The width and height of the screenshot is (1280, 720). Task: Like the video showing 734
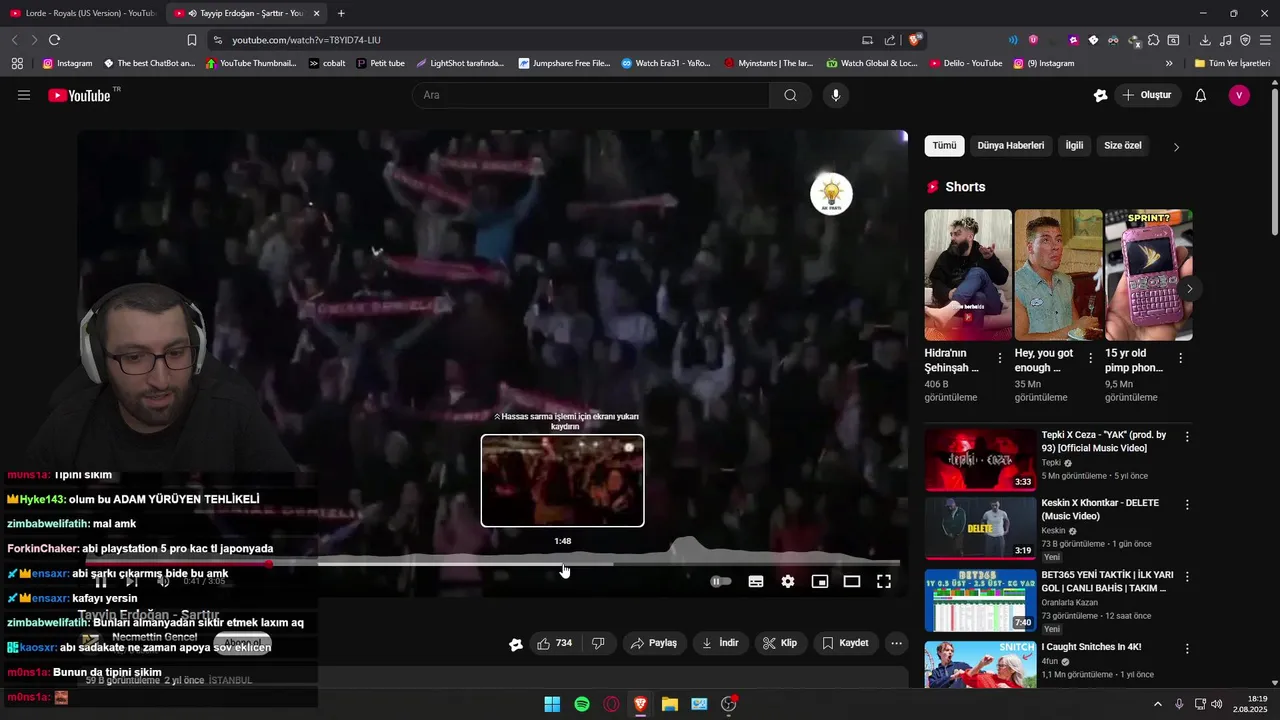[555, 643]
